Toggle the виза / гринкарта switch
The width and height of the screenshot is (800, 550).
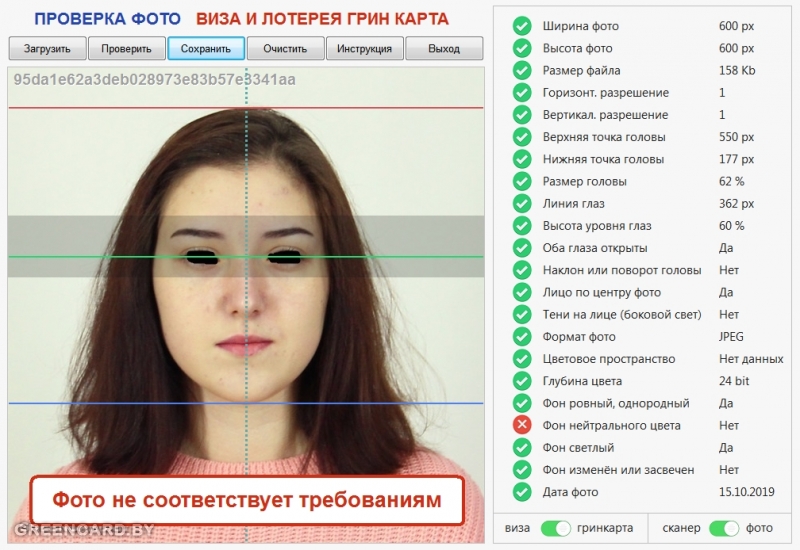point(556,528)
